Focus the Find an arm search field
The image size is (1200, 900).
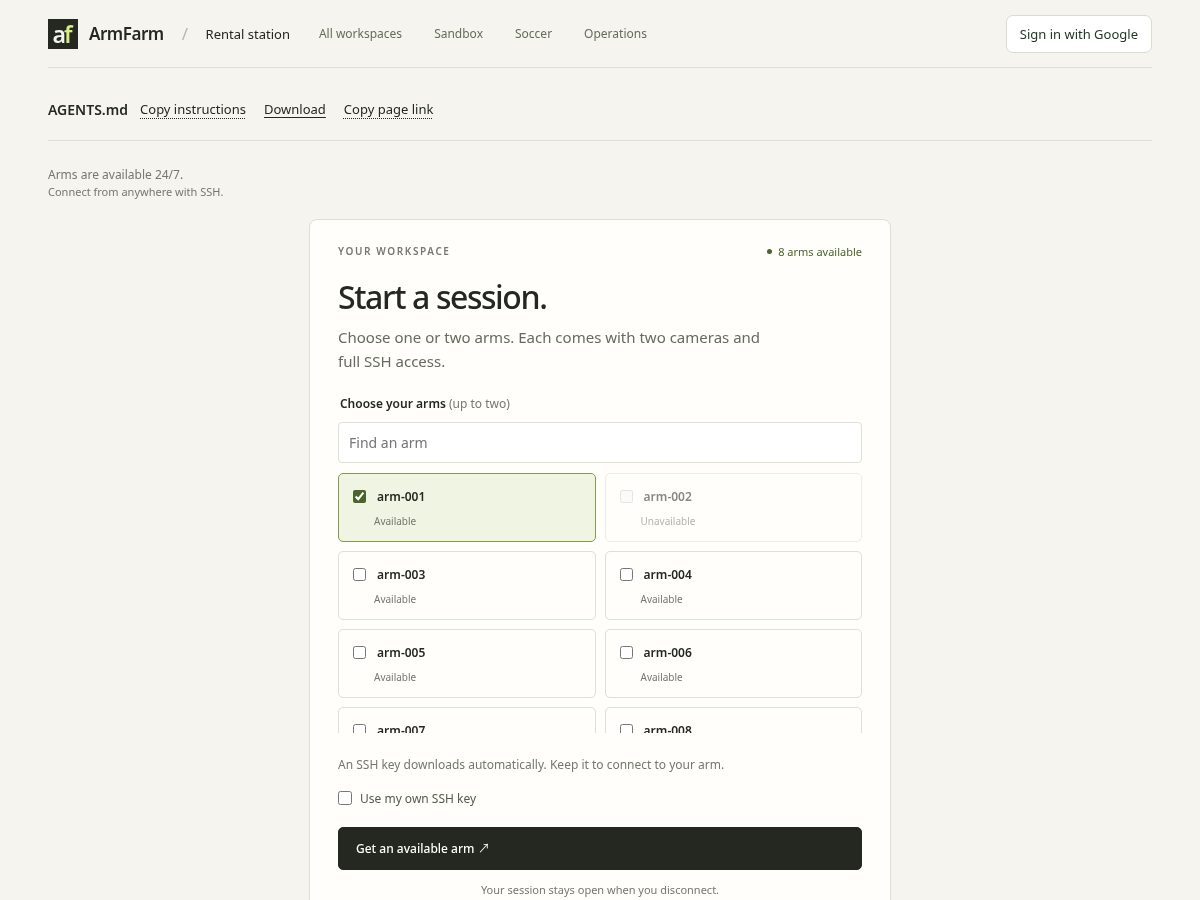point(600,443)
